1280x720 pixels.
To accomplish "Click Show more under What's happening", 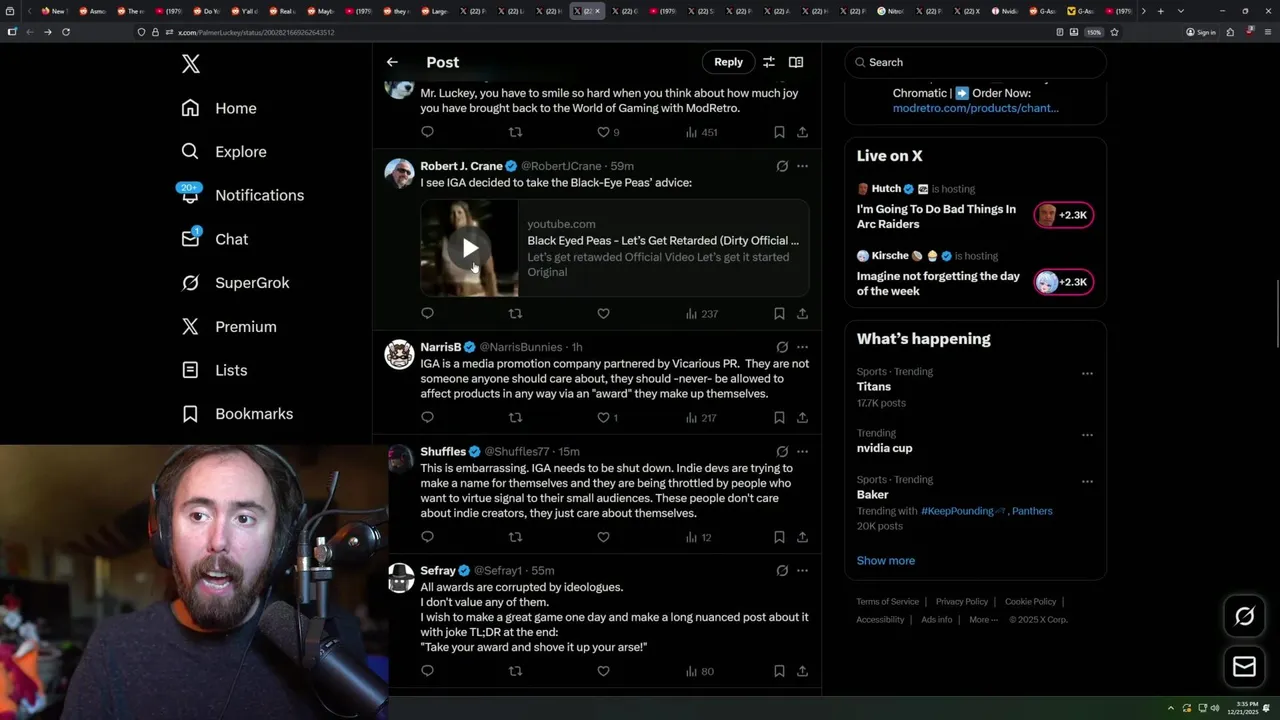I will [886, 561].
